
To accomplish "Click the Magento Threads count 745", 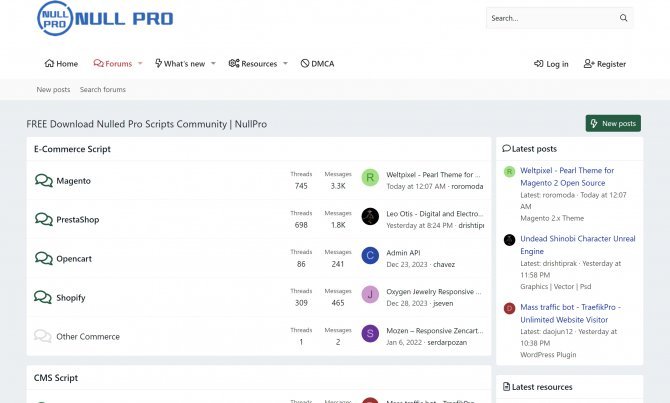I will click(x=301, y=186).
